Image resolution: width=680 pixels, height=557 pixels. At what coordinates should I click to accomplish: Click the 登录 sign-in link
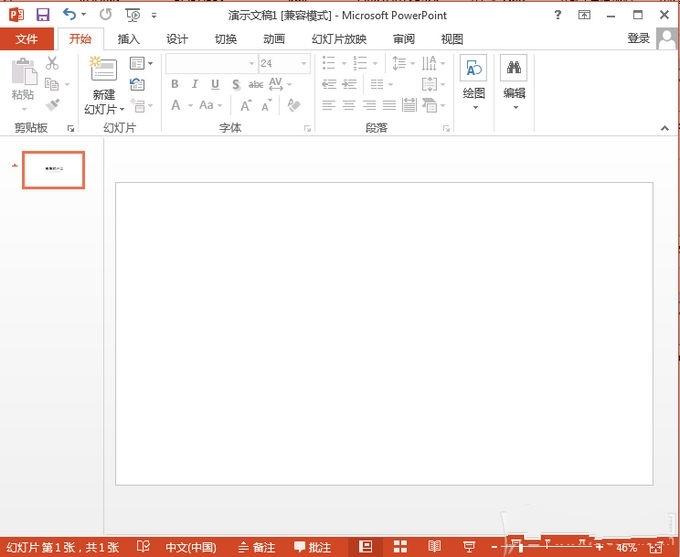[x=638, y=38]
